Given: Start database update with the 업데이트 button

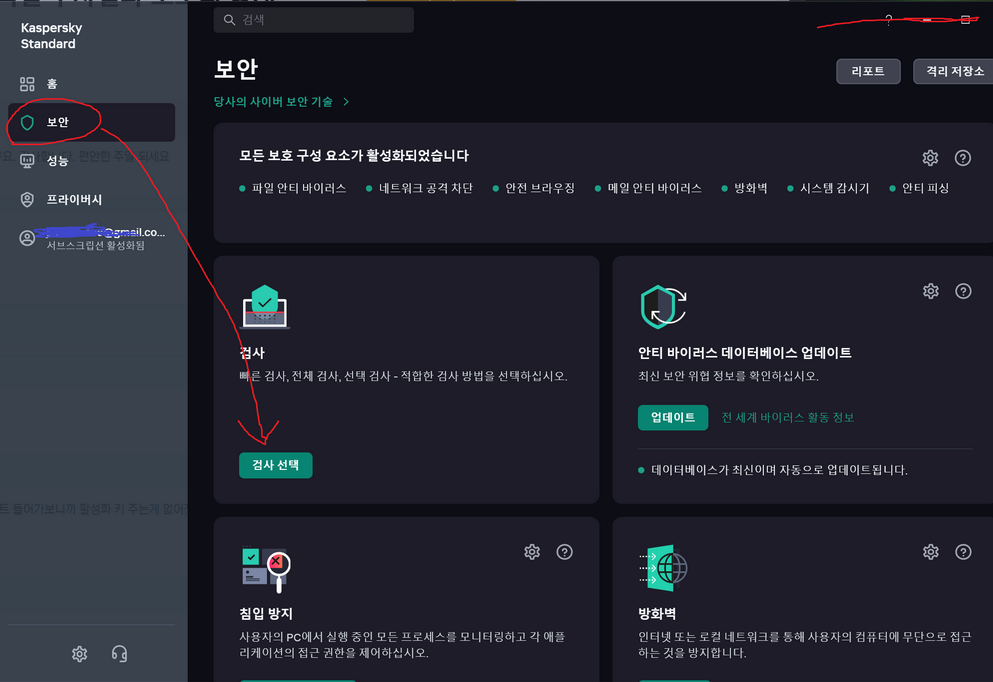Looking at the screenshot, I should pyautogui.click(x=673, y=417).
